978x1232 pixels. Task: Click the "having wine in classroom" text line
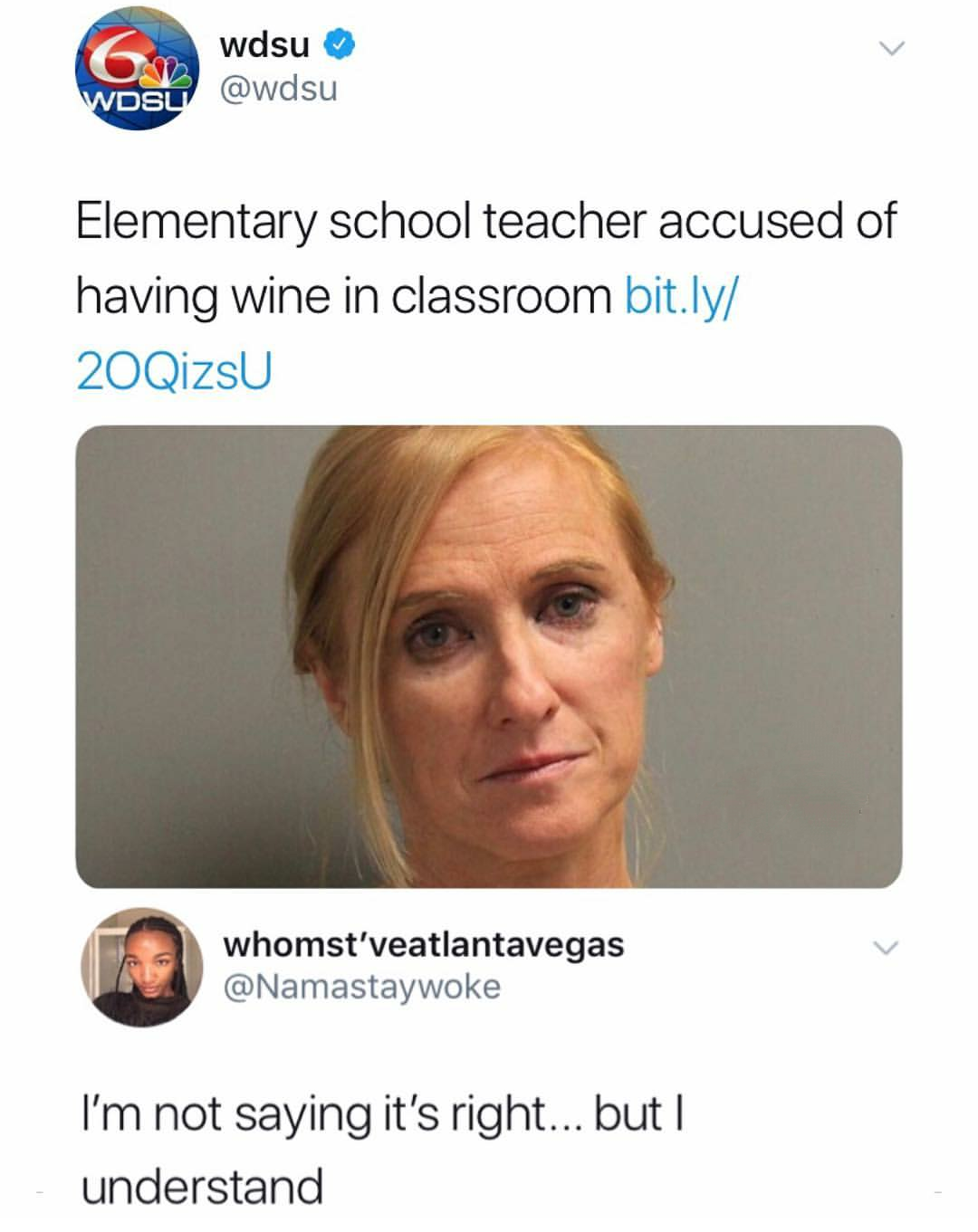pos(343,296)
